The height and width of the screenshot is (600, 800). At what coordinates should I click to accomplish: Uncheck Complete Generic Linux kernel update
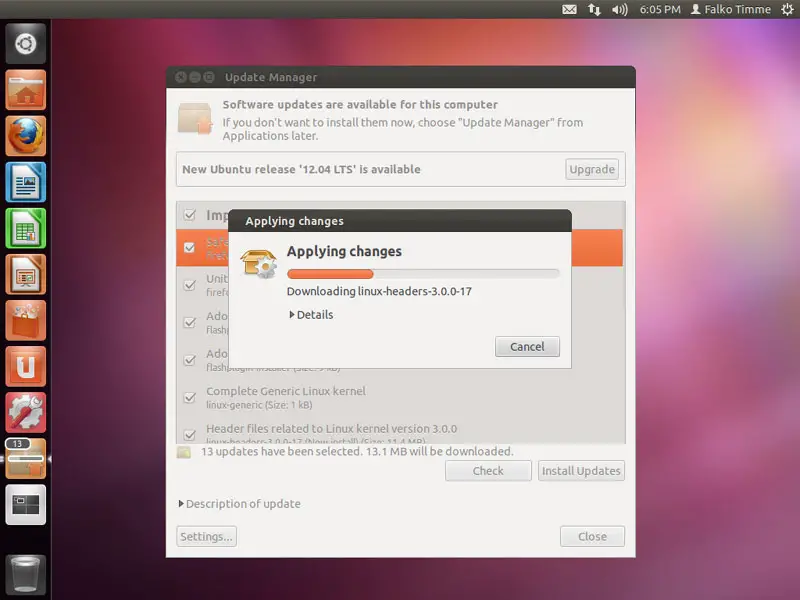click(190, 397)
